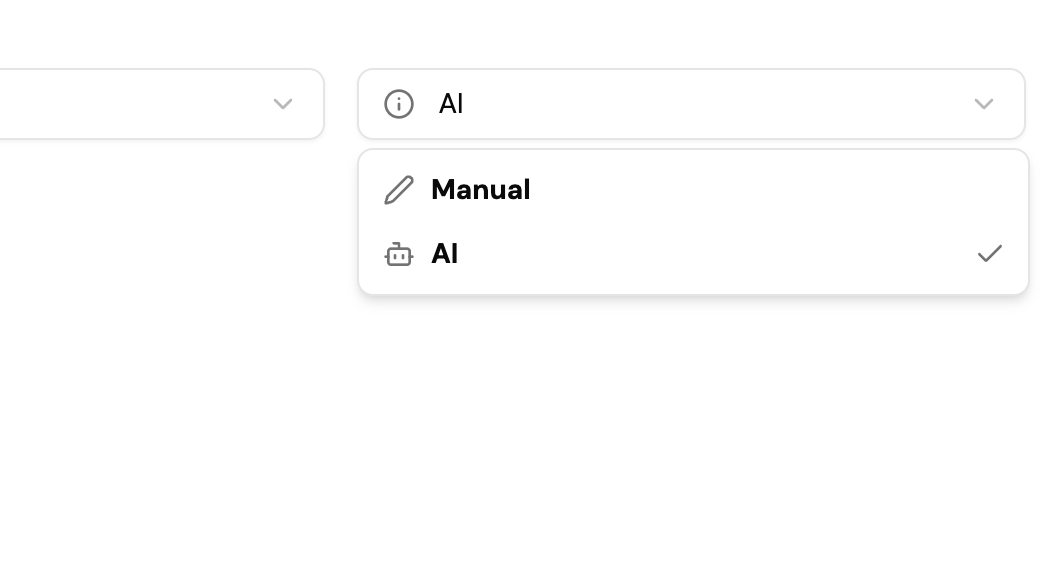Click empty space inside the AI combo box
This screenshot has height=588, width=1064.
[x=700, y=104]
